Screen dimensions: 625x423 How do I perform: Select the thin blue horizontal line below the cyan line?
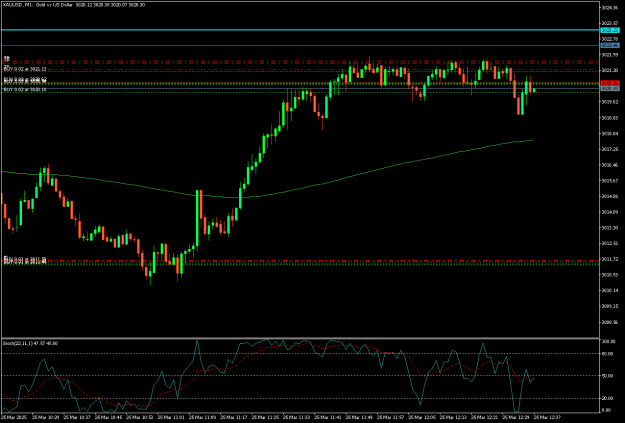(301, 45)
